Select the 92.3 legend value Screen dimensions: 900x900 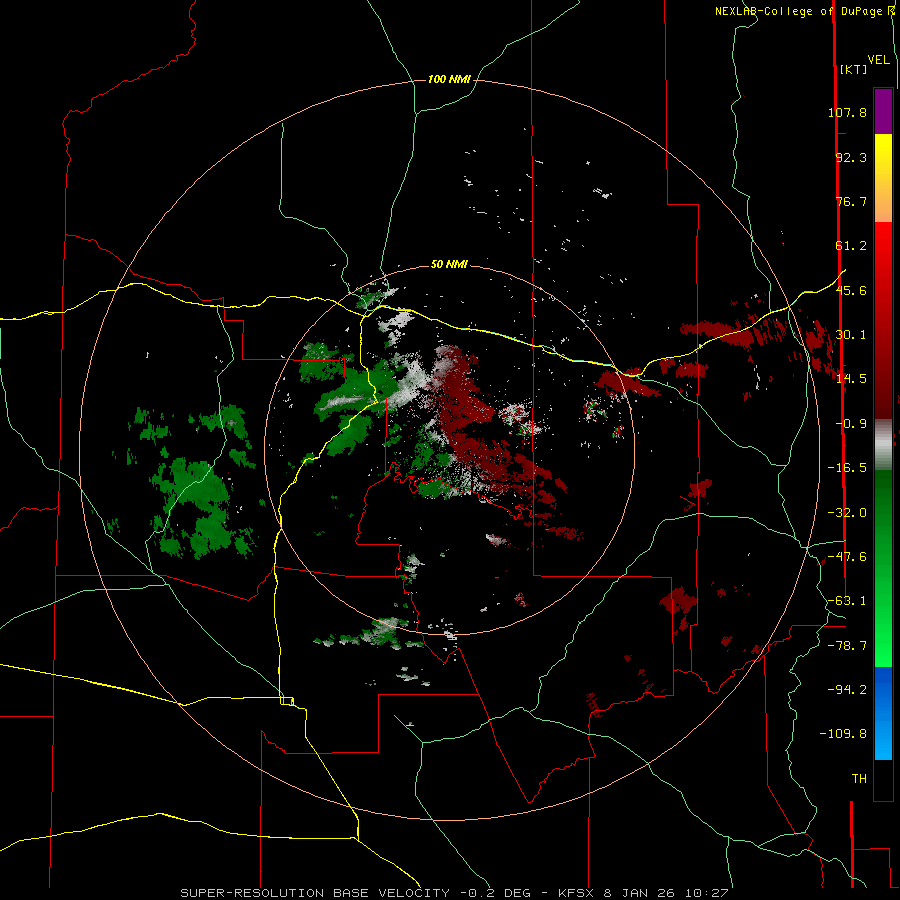851,157
